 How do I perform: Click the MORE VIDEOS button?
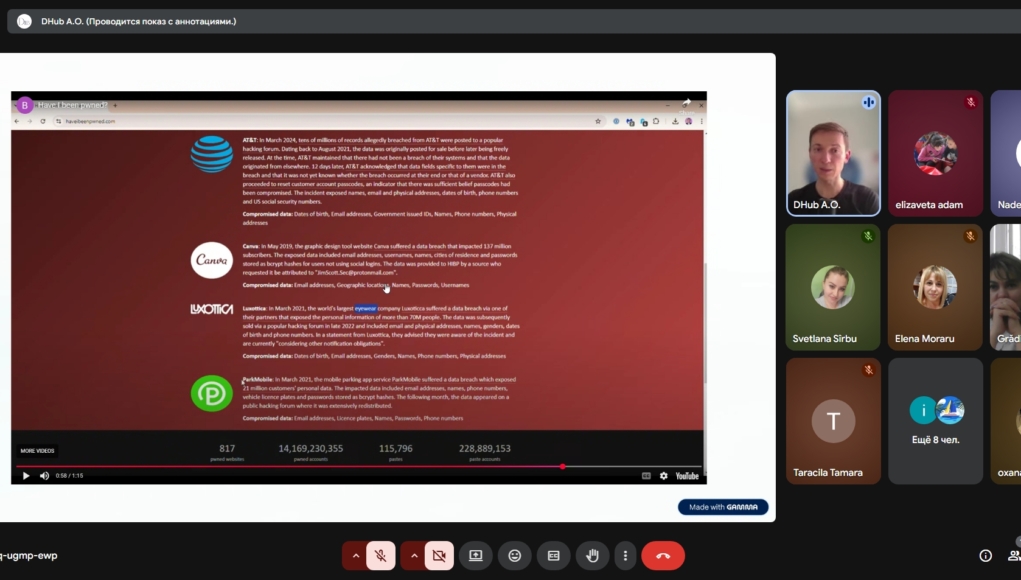[38, 451]
